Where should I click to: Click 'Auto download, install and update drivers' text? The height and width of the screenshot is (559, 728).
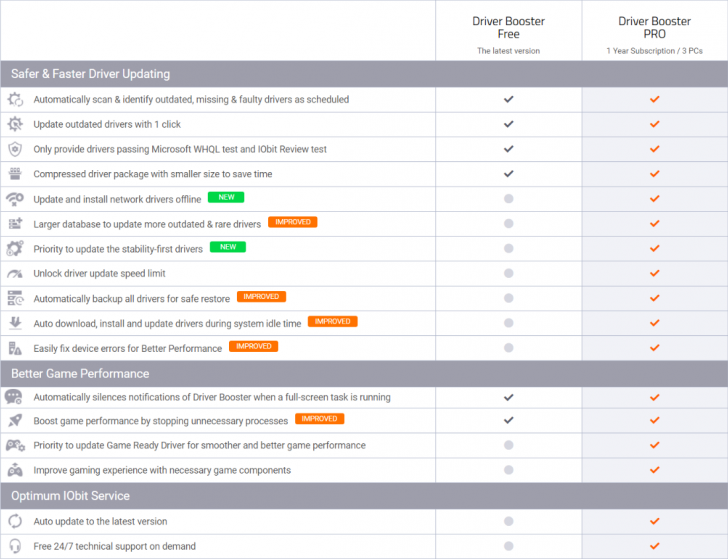pyautogui.click(x=168, y=324)
